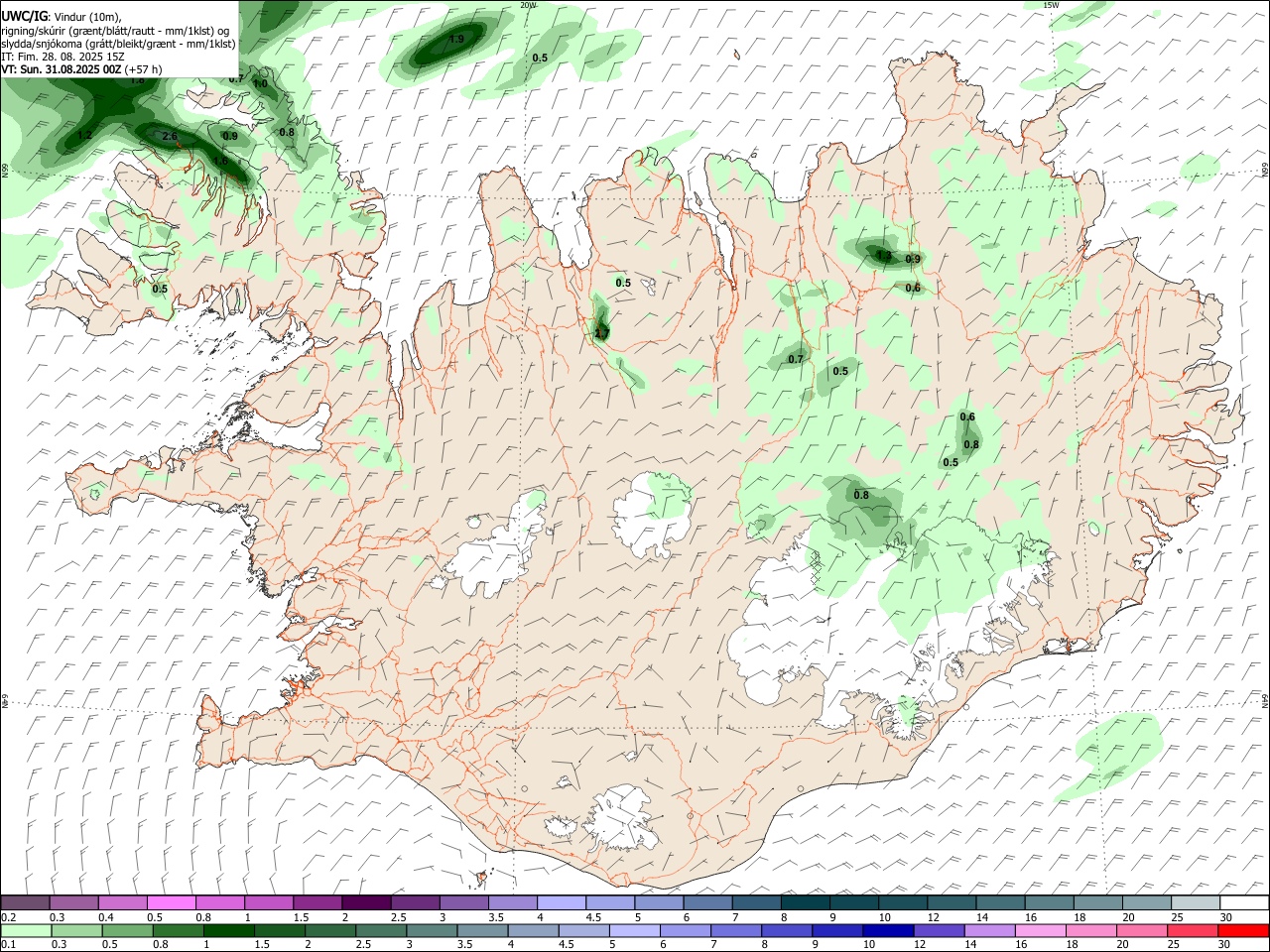Click the deep blue 10 swatch in rain scale
1270x952 pixels.
pos(887,930)
